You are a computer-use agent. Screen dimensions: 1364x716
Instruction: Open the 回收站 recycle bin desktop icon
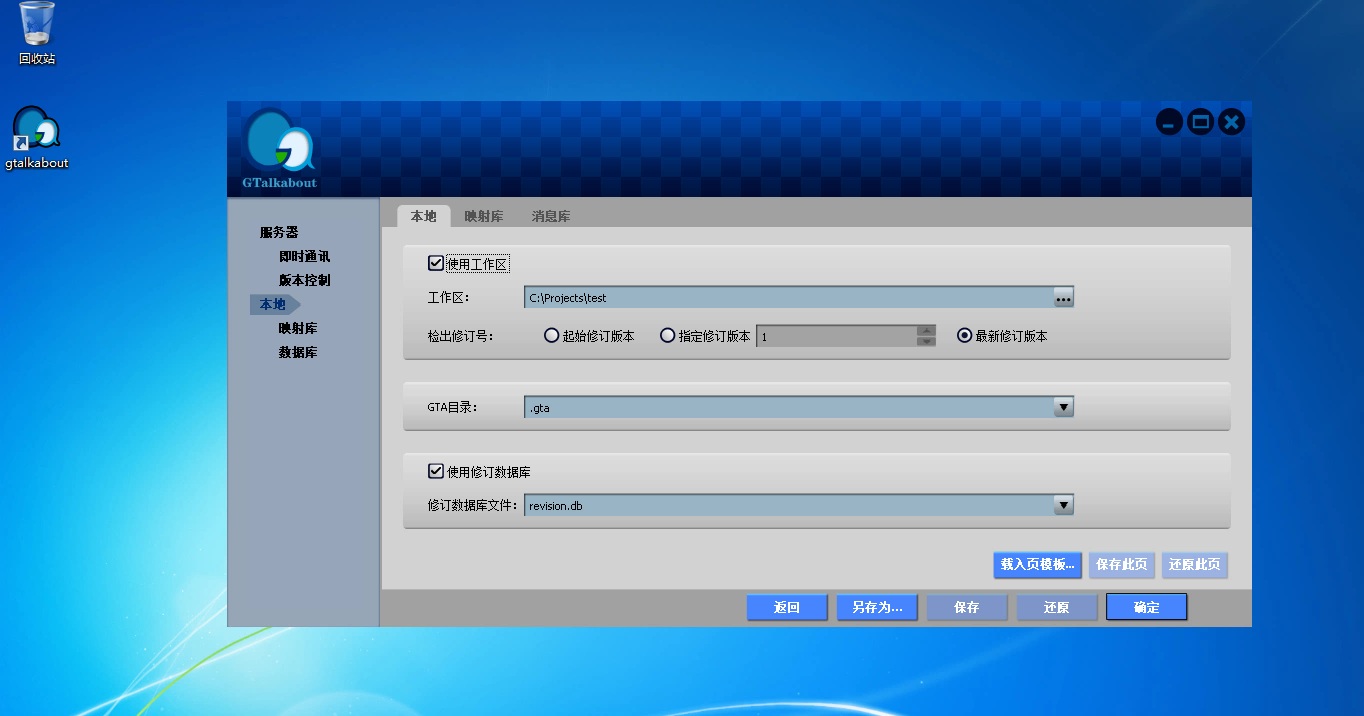(x=37, y=33)
